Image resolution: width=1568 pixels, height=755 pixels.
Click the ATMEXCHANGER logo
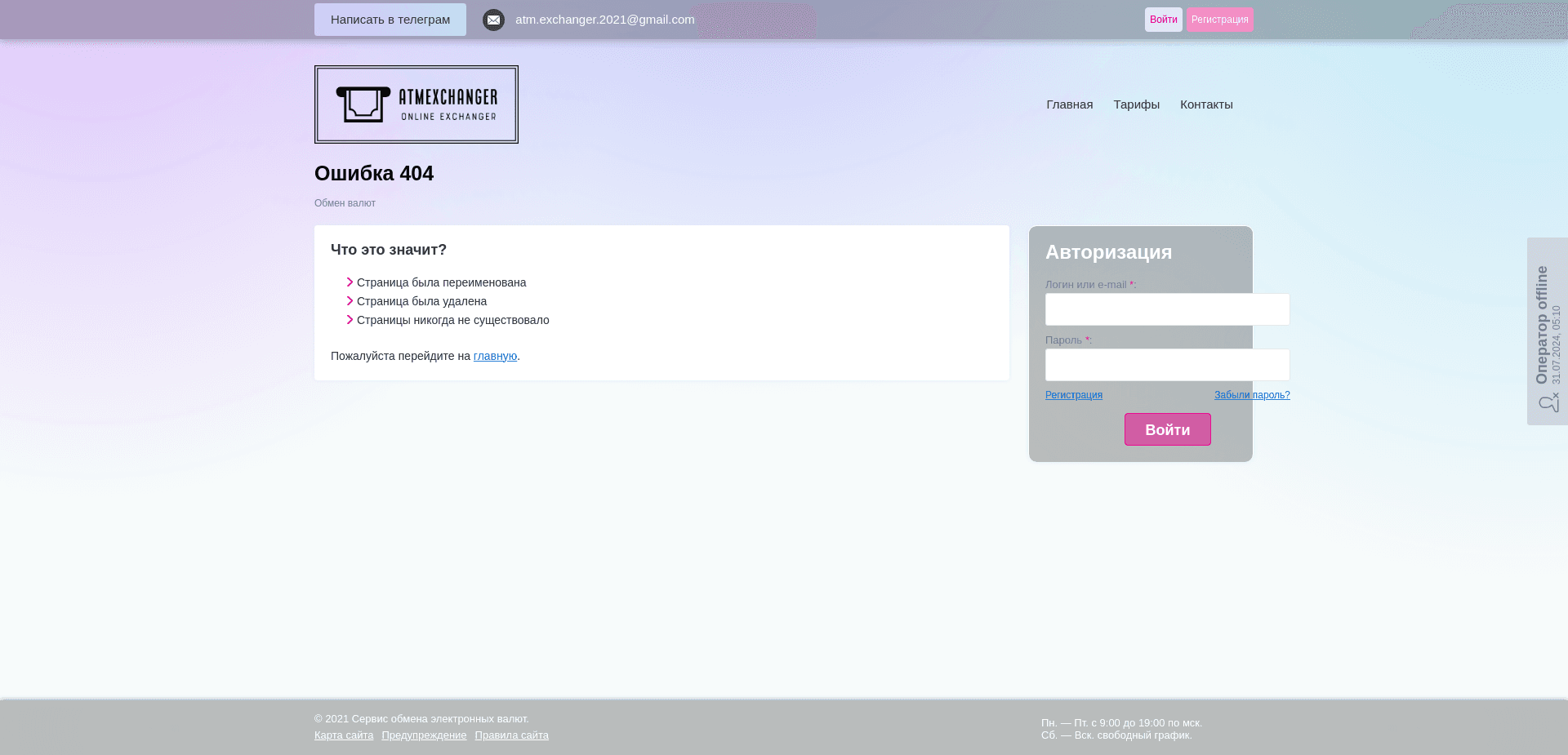416,104
